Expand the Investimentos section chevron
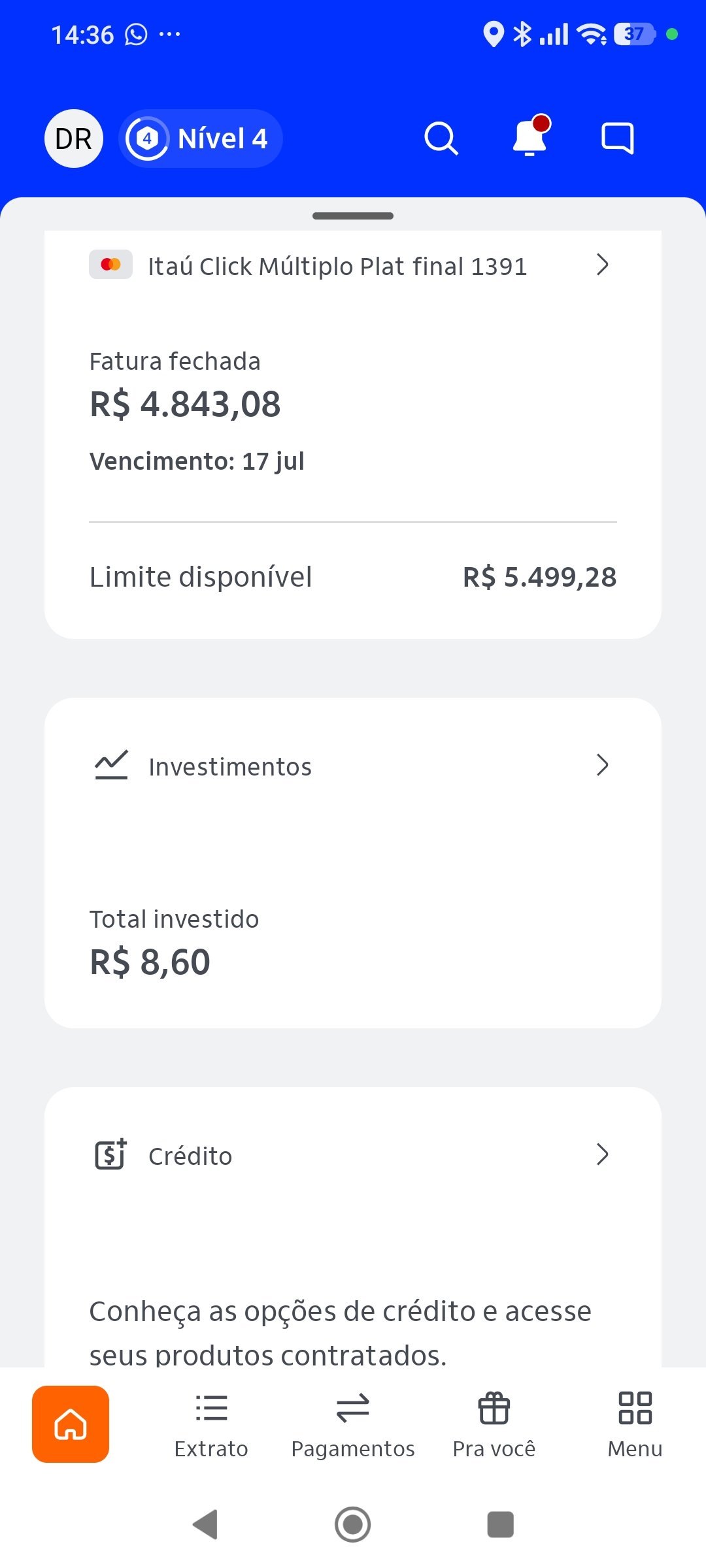This screenshot has height=1568, width=706. (x=603, y=764)
